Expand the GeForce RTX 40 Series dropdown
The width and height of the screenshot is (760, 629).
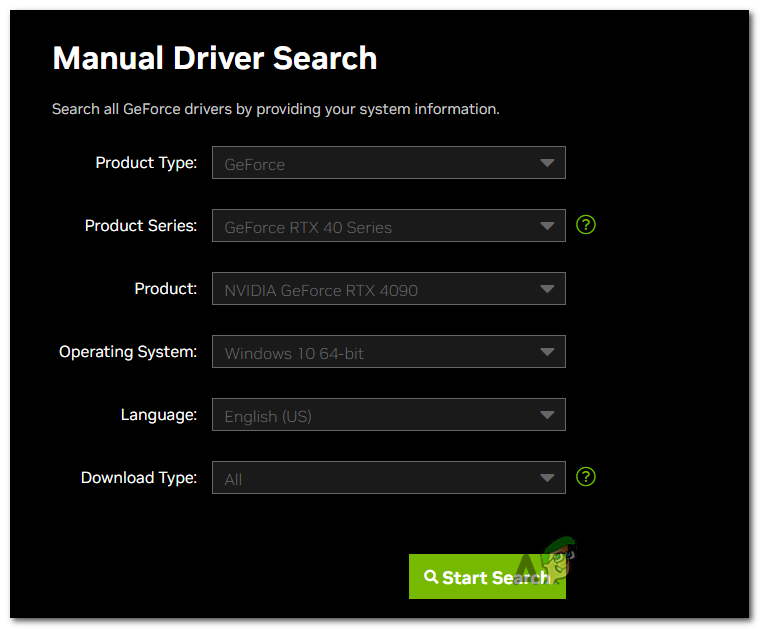pyautogui.click(x=389, y=226)
